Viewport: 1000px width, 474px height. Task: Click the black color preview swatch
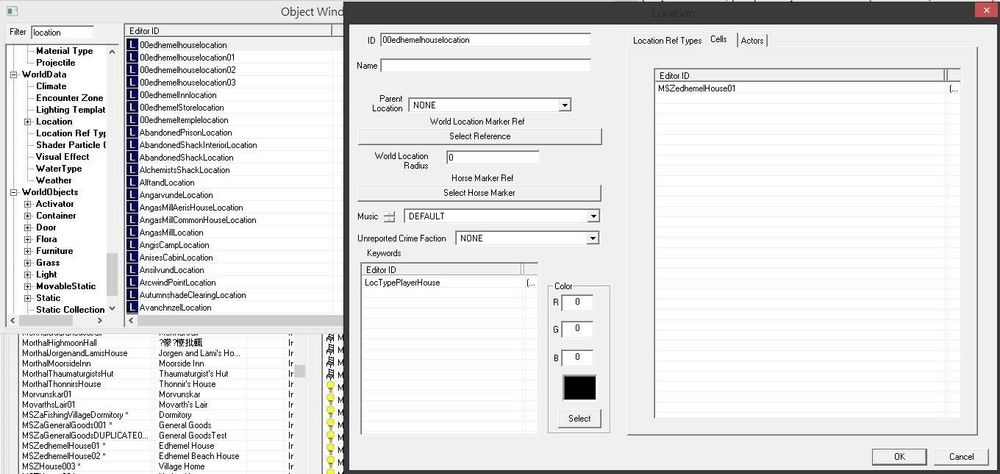coord(579,388)
